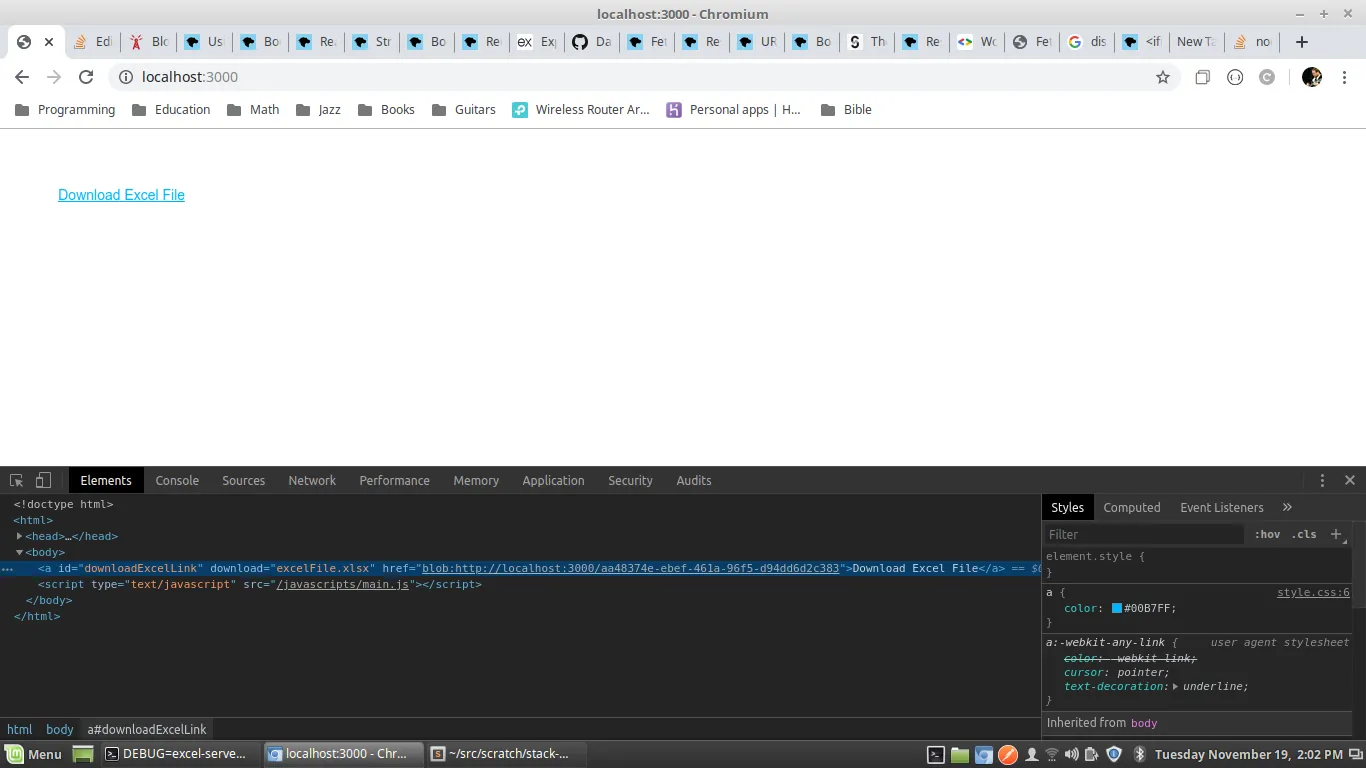1366x768 pixels.
Task: Reload the localhost:3000 page
Action: 86,77
